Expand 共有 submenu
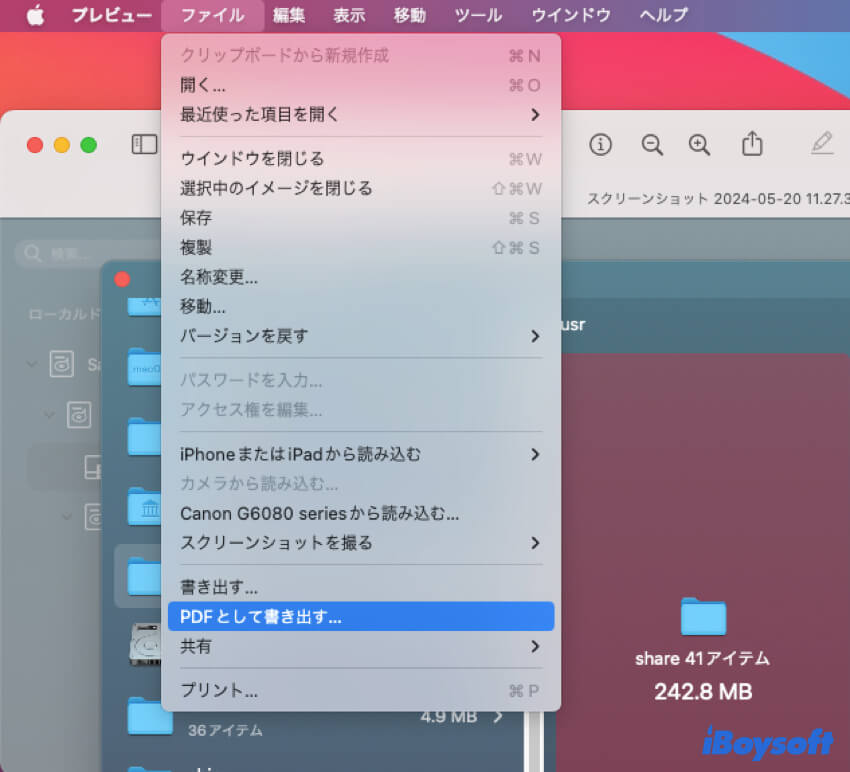 pyautogui.click(x=361, y=646)
